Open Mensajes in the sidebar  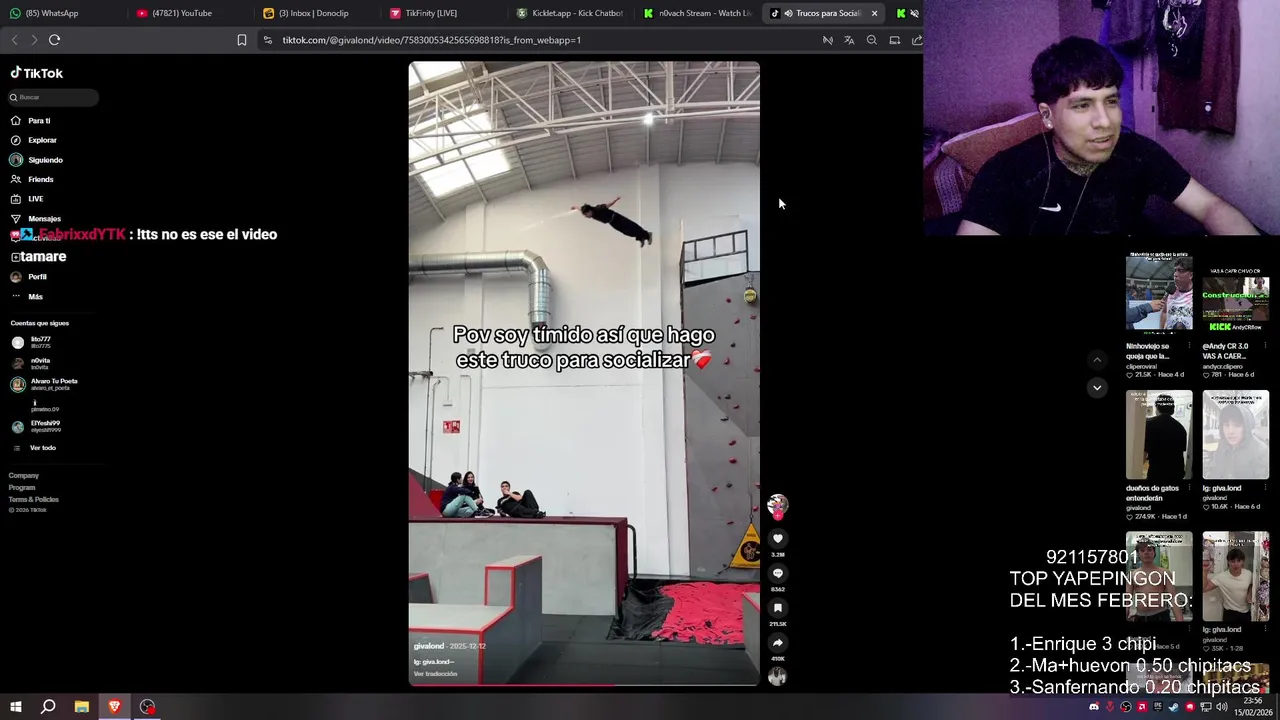point(35,219)
